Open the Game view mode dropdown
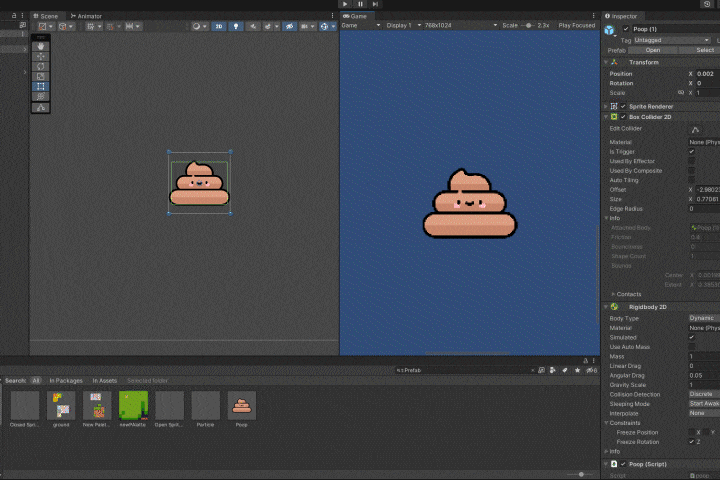Screen dimensions: 720x480 (361, 26)
